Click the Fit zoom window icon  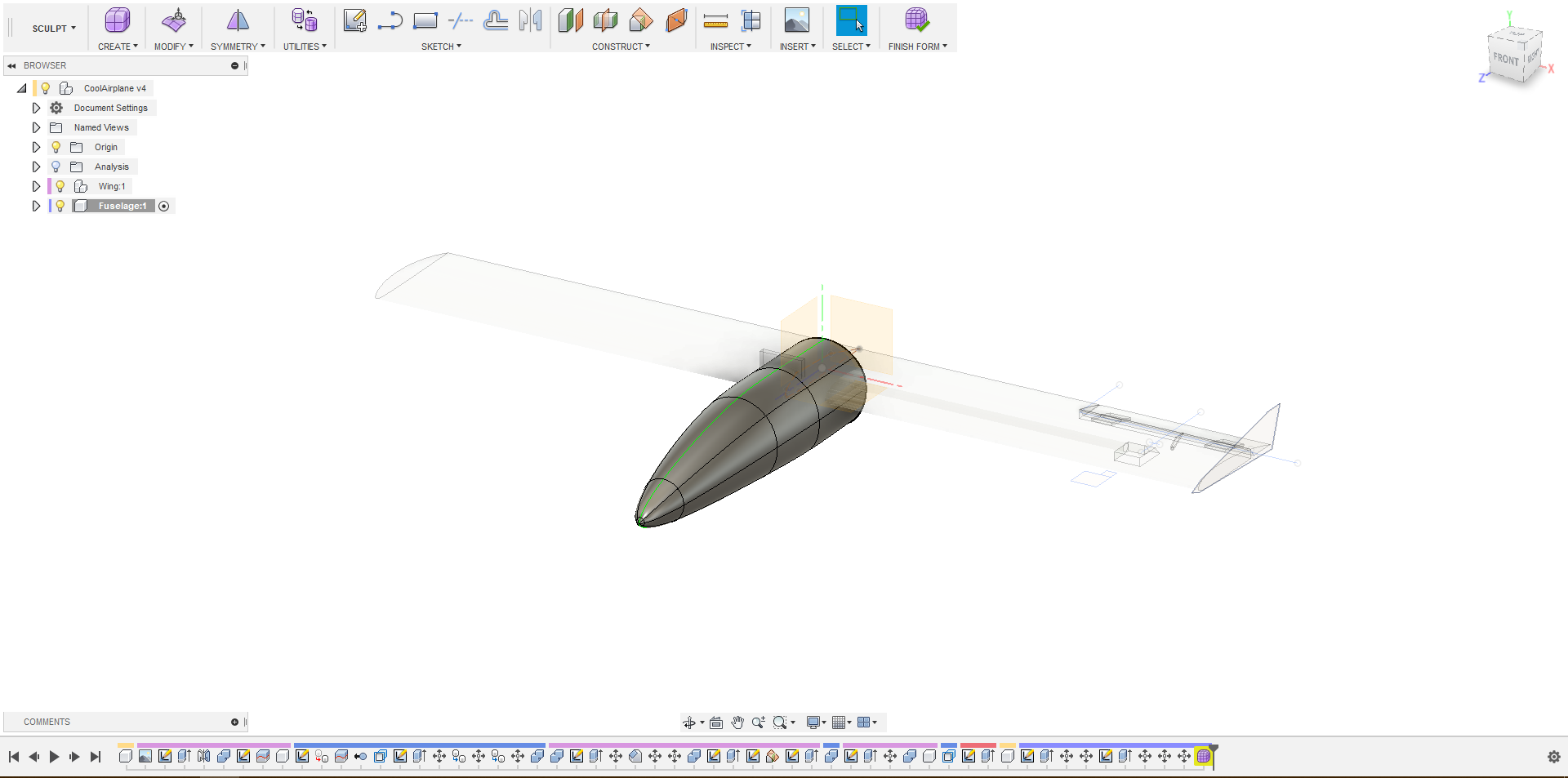click(780, 722)
